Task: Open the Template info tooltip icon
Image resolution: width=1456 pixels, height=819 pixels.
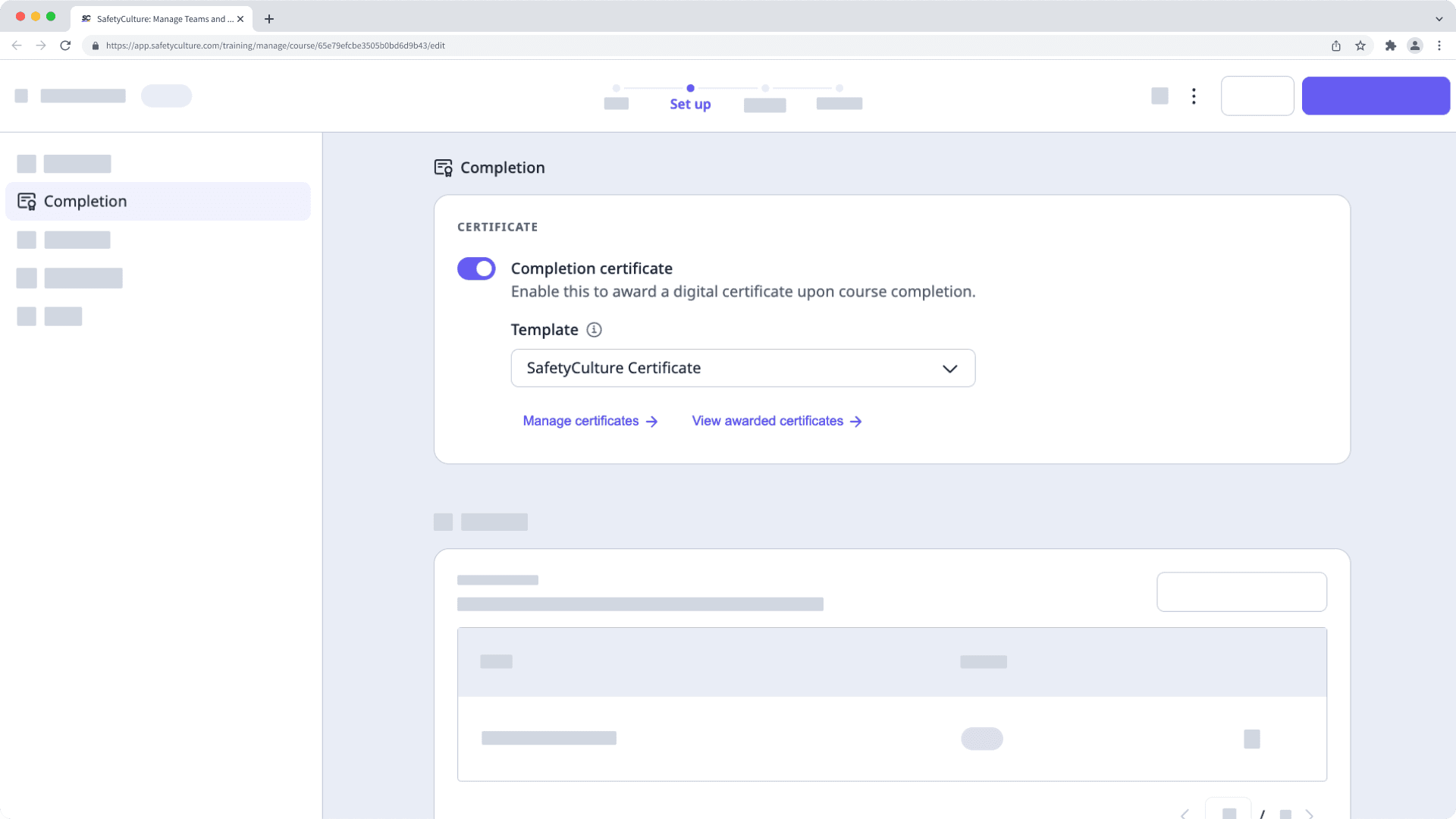Action: [x=594, y=330]
